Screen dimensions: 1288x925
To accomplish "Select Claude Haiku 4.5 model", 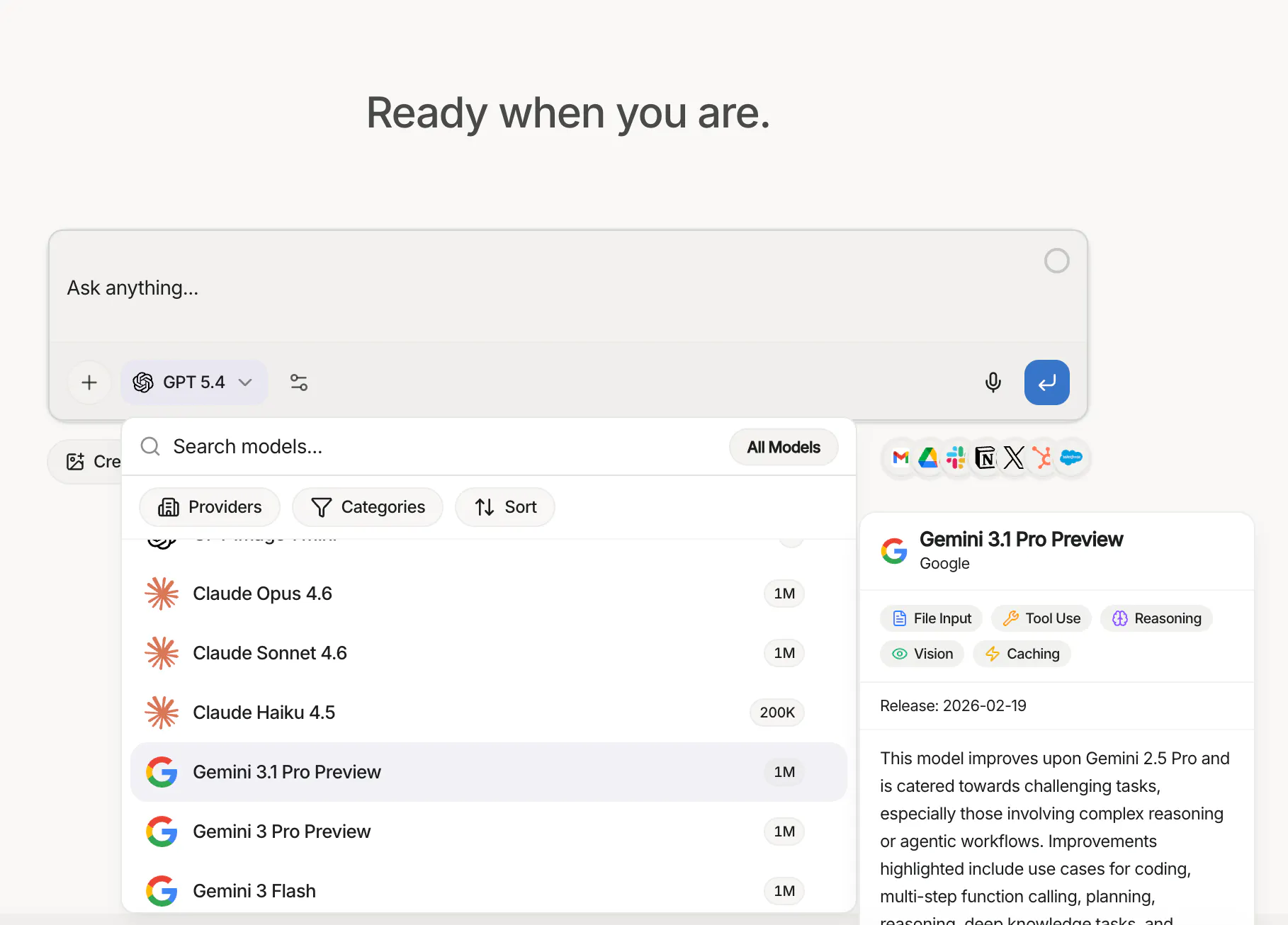I will pyautogui.click(x=489, y=713).
